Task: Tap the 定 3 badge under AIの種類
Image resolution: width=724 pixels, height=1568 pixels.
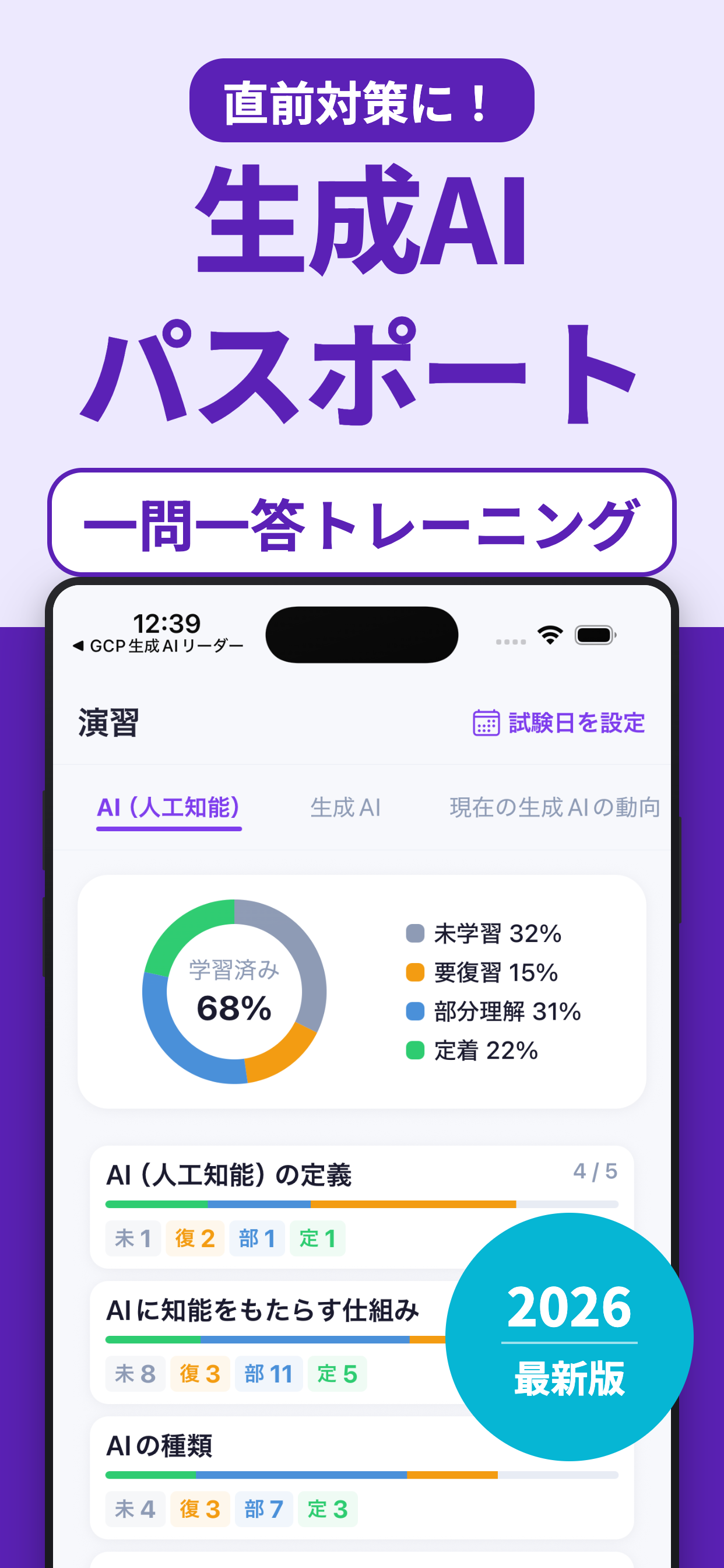Action: [328, 1509]
